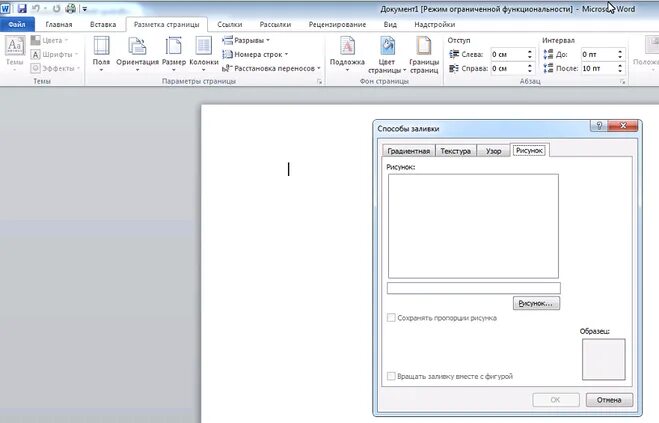Image resolution: width=659 pixels, height=423 pixels.
Task: Click the Образец sample preview box
Action: (x=604, y=359)
